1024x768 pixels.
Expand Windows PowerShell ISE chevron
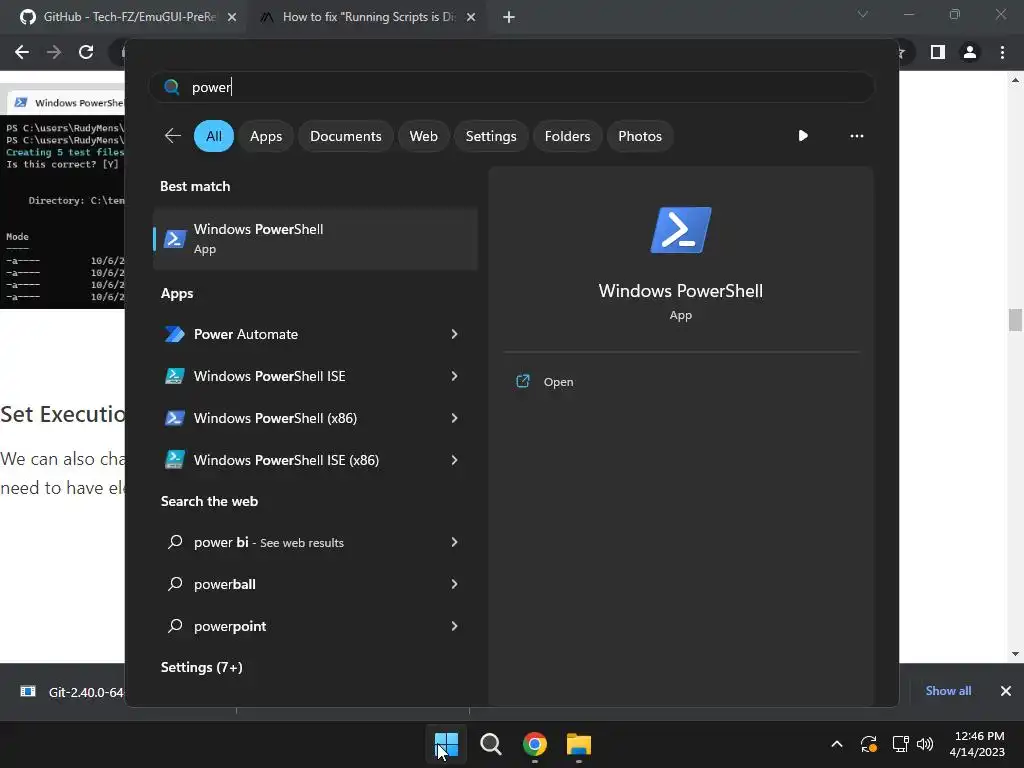point(455,376)
